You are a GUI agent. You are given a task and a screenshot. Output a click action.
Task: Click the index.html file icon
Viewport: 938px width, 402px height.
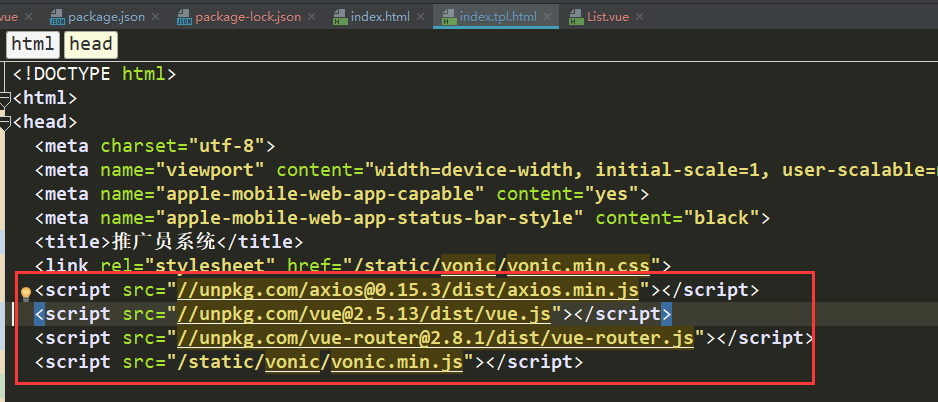tap(340, 17)
